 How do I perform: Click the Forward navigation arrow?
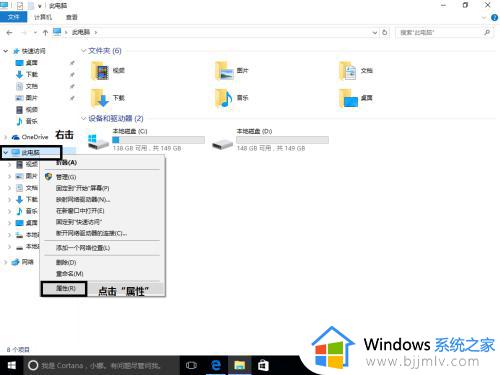point(24,33)
